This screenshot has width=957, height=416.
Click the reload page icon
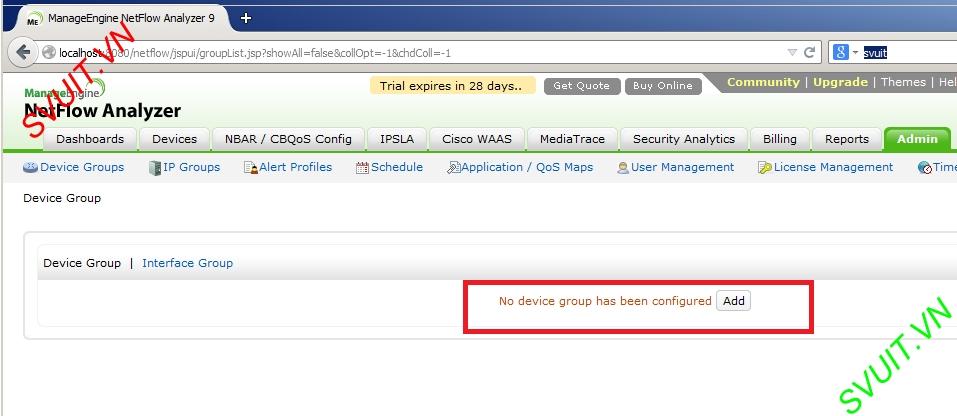tap(809, 52)
